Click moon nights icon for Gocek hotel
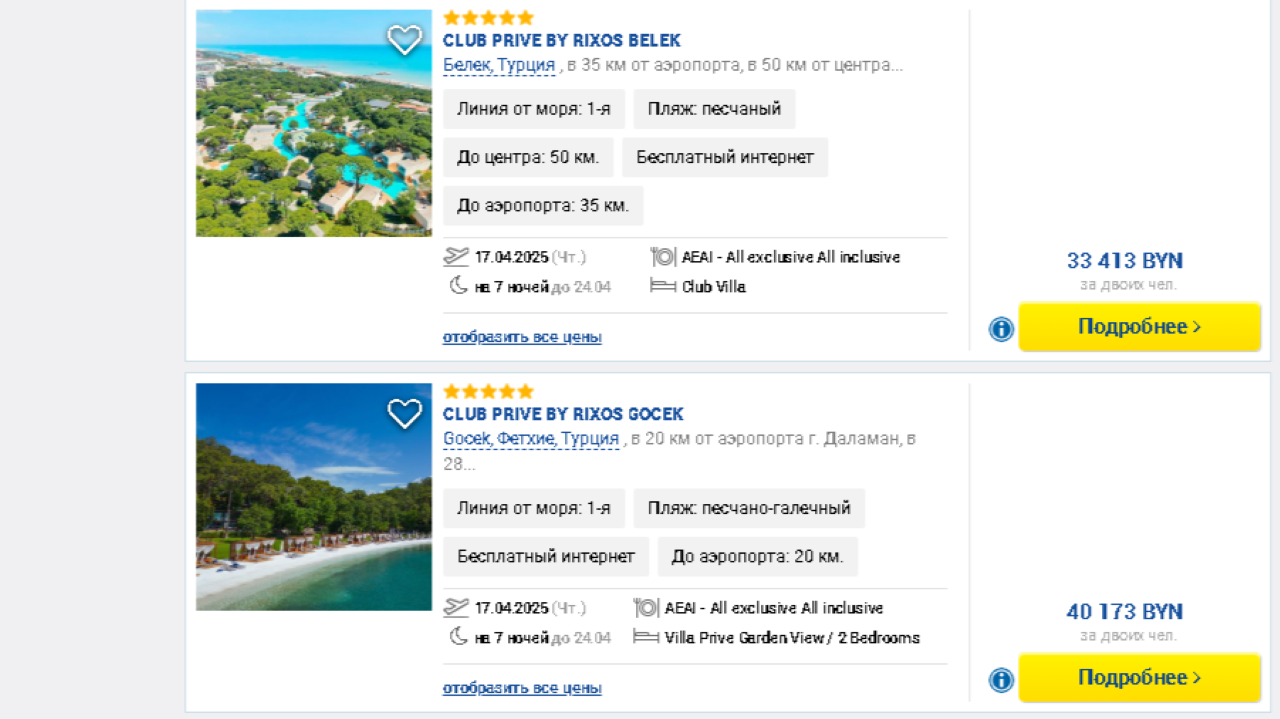 [458, 637]
